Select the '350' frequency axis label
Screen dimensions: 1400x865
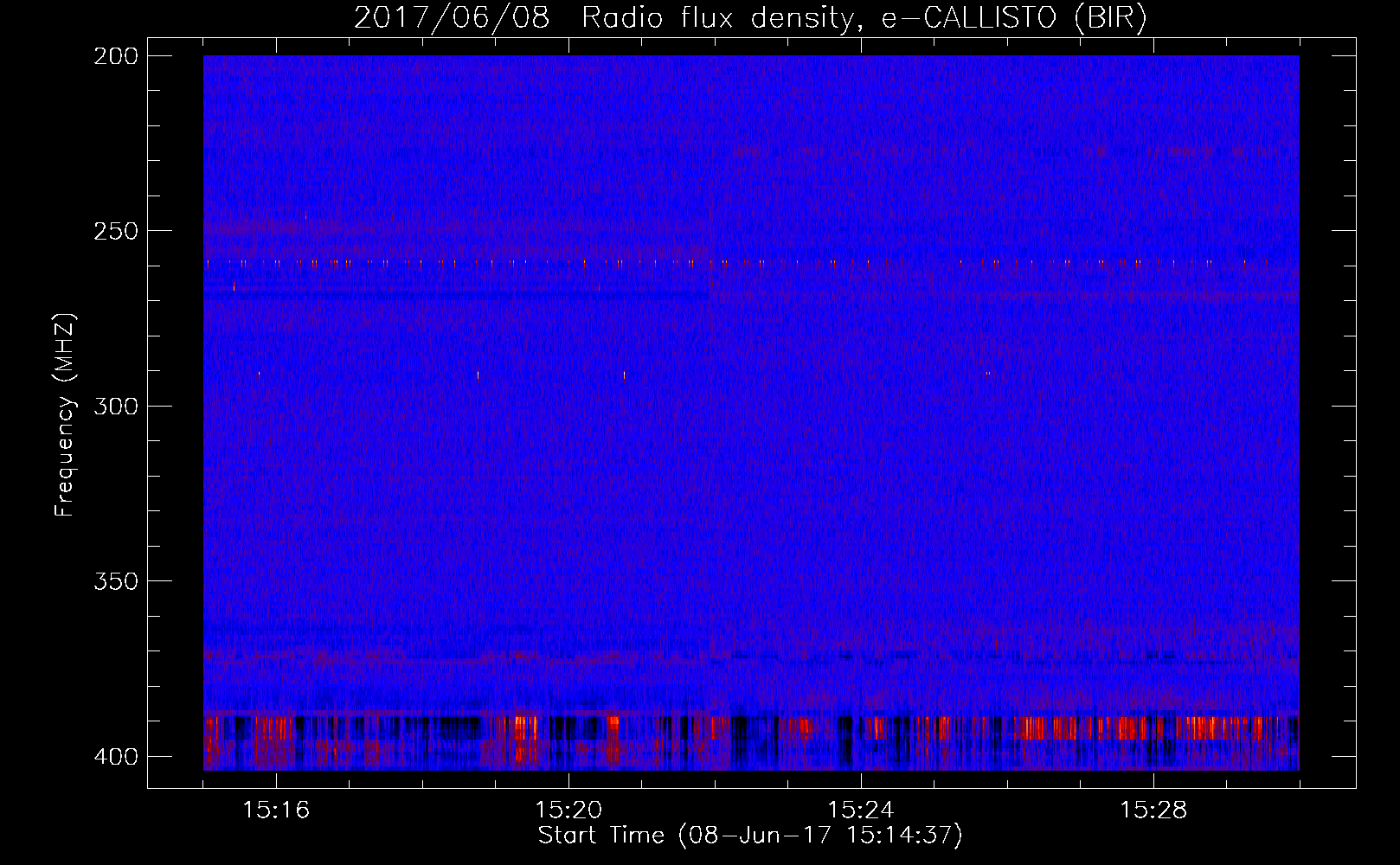(115, 580)
